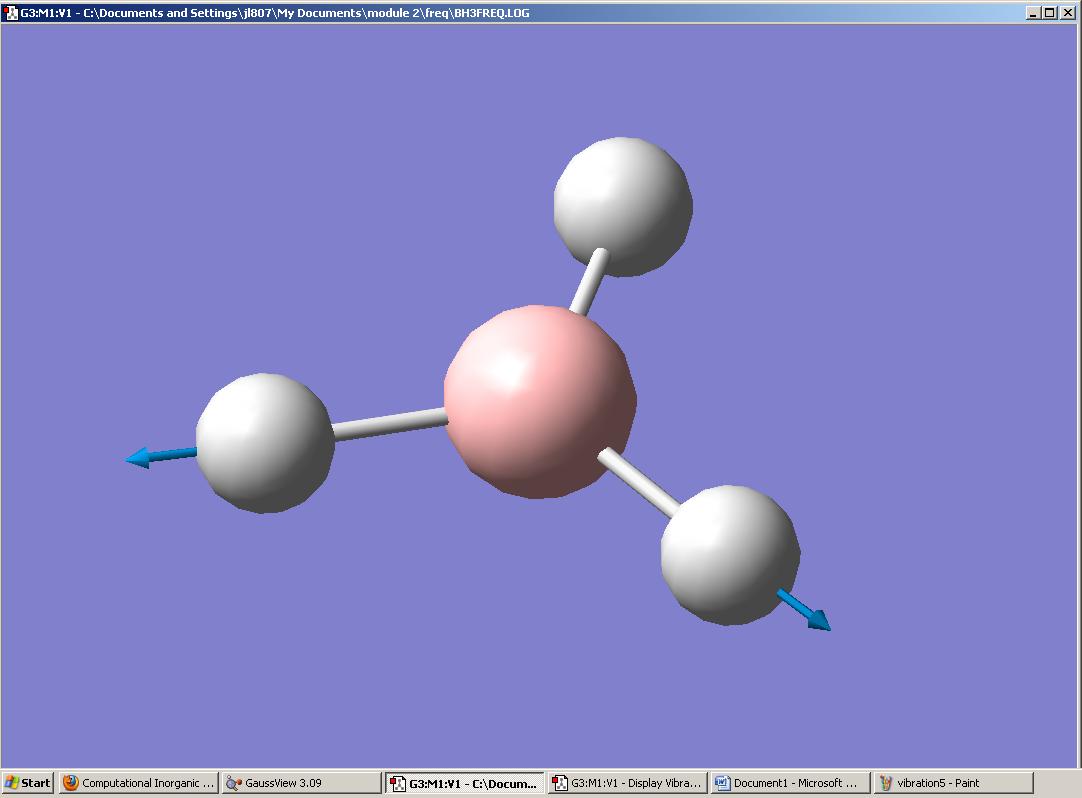Screen dimensions: 1082x798
Task: Click the Firefox icon in taskbar
Action: point(70,783)
